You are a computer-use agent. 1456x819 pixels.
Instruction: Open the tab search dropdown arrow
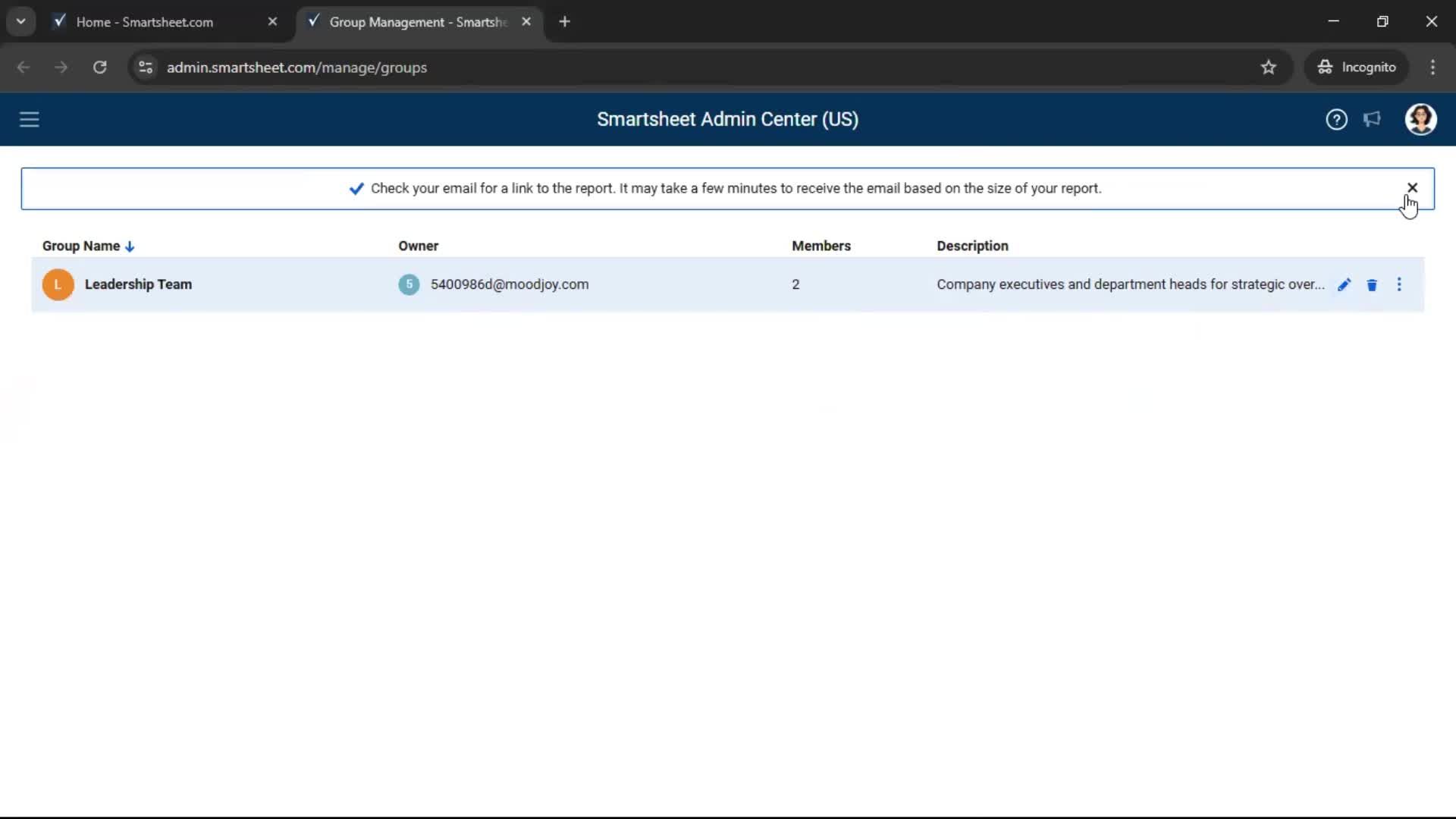point(20,21)
